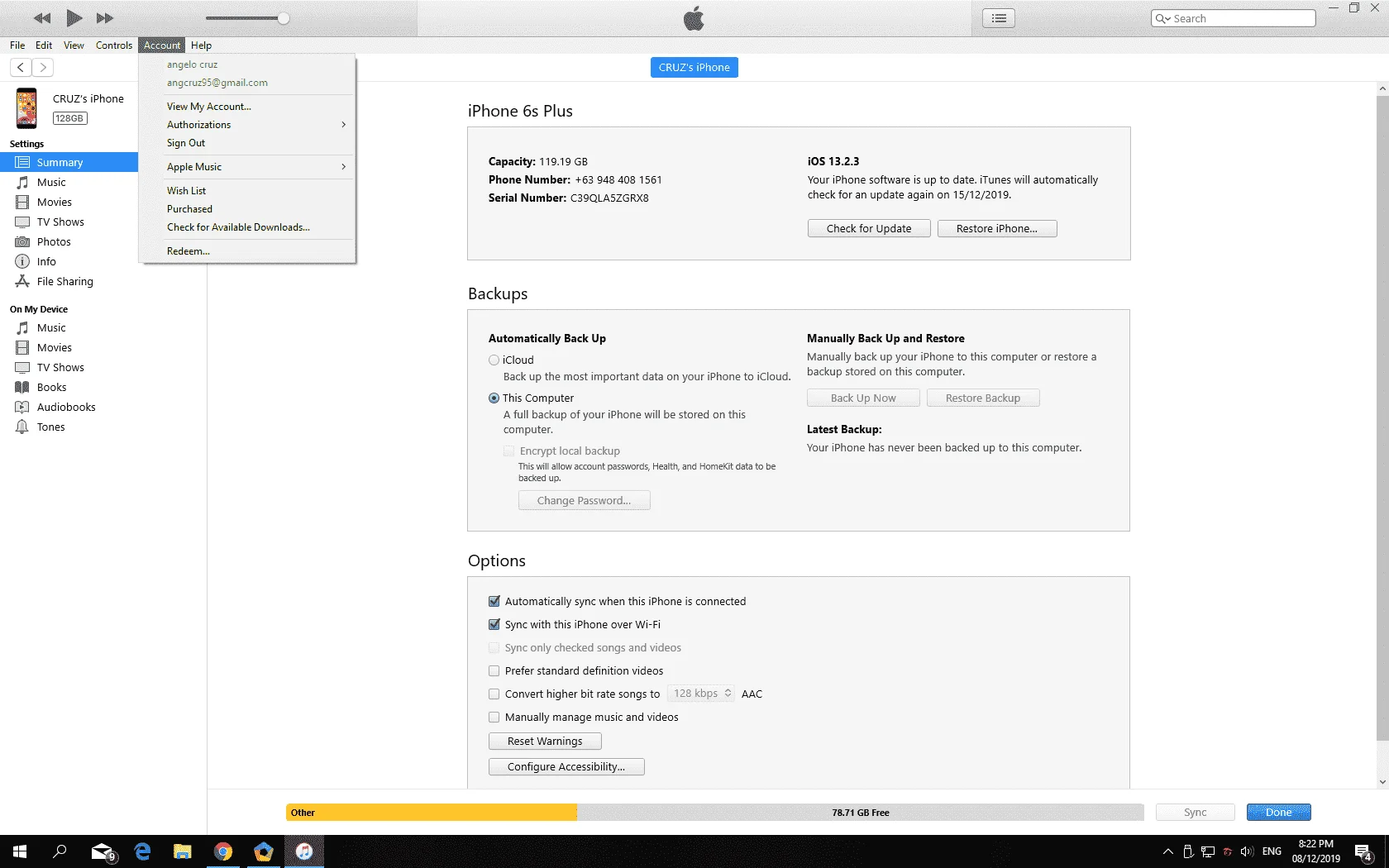Image resolution: width=1389 pixels, height=868 pixels.
Task: Open the File menu
Action: pos(17,45)
